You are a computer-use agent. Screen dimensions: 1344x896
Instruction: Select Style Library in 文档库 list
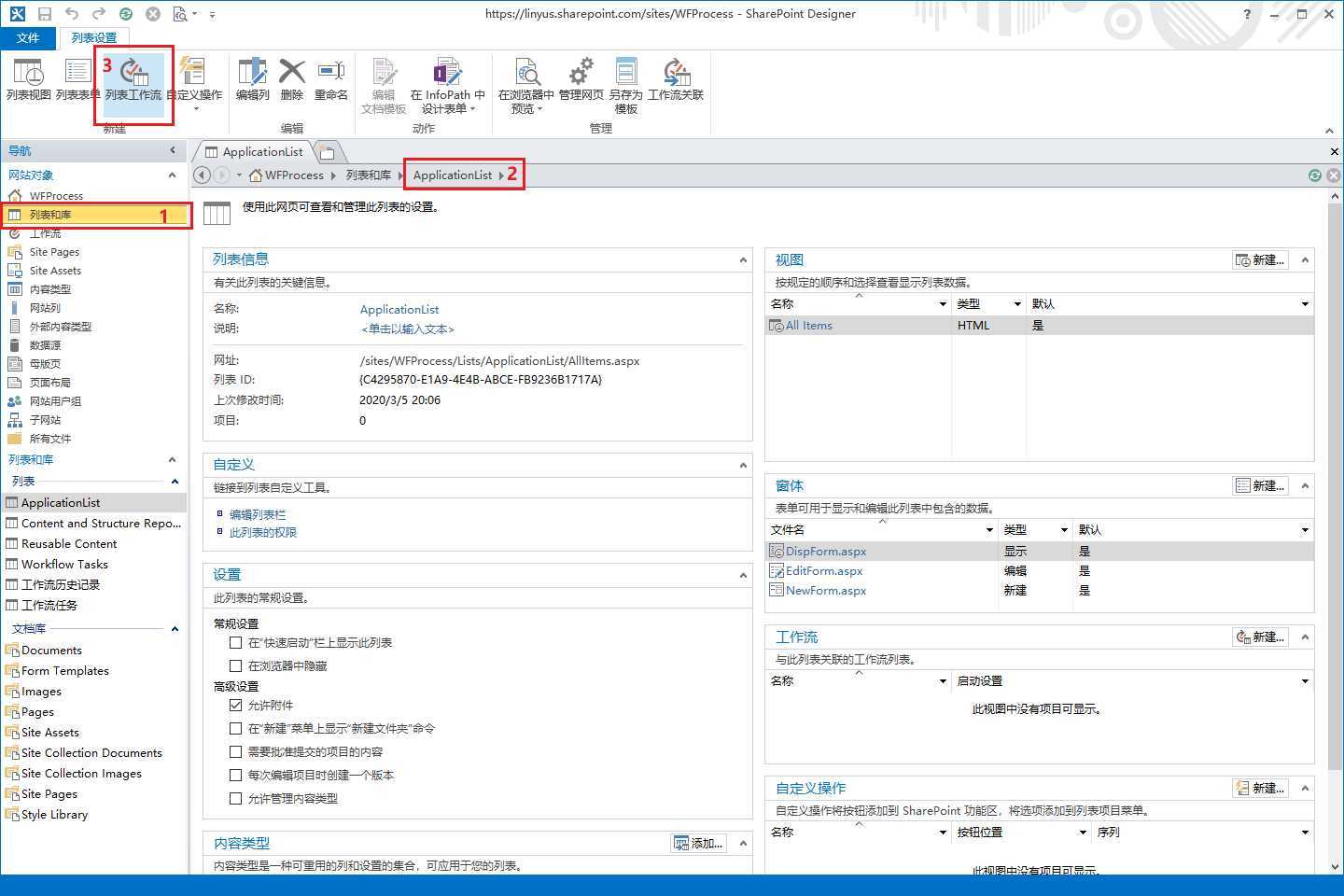click(54, 815)
